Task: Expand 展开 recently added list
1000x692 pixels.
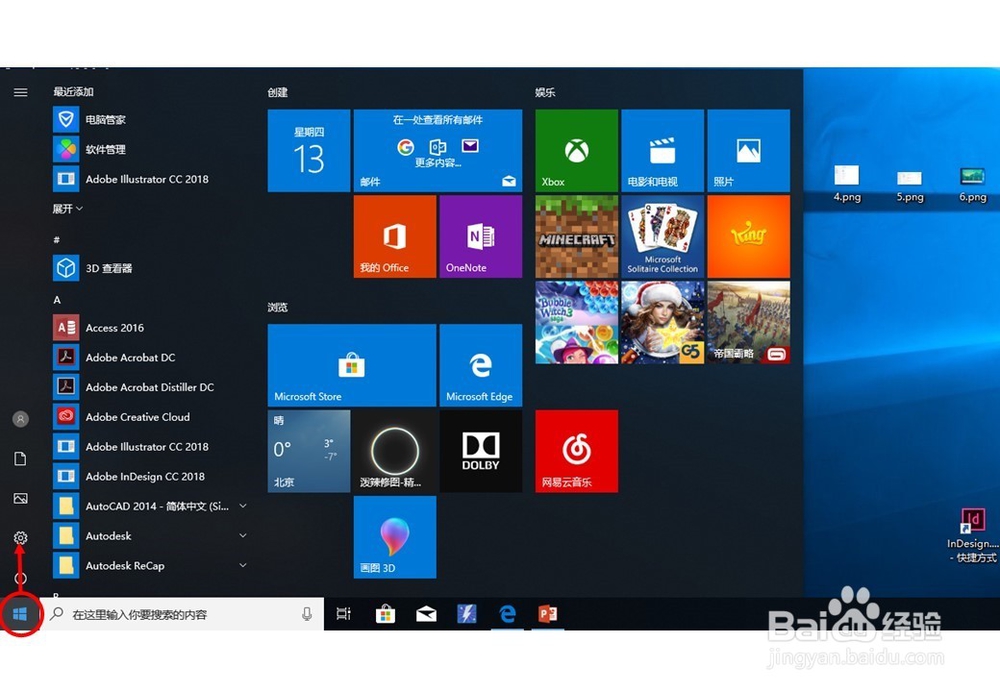Action: pyautogui.click(x=68, y=209)
